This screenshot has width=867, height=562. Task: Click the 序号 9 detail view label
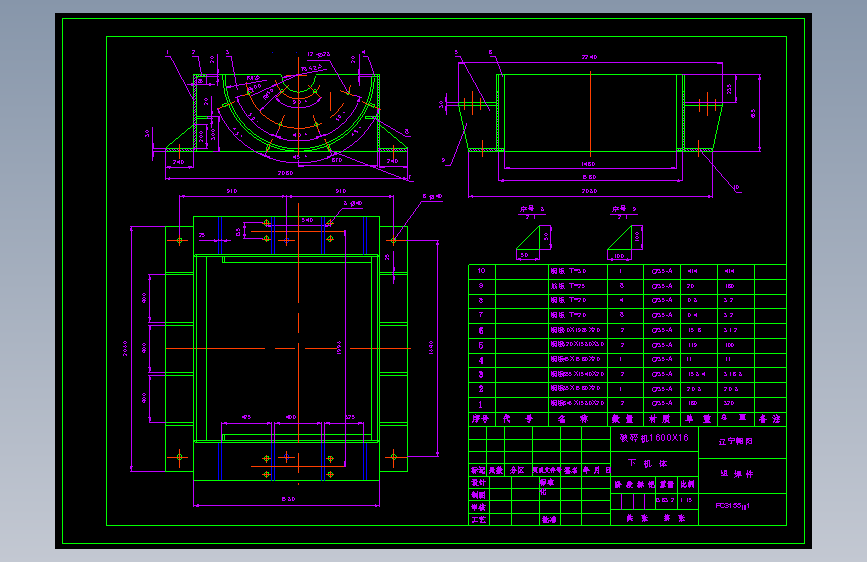click(624, 209)
